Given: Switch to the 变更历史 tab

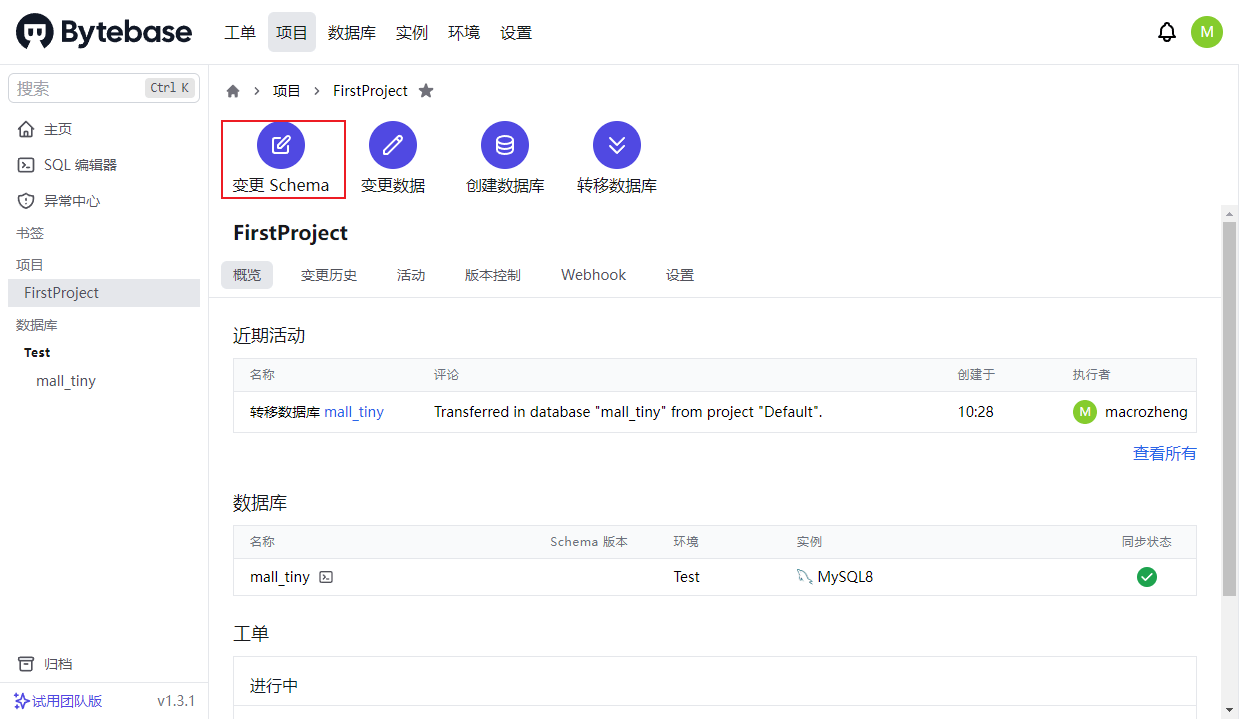Looking at the screenshot, I should 329,275.
